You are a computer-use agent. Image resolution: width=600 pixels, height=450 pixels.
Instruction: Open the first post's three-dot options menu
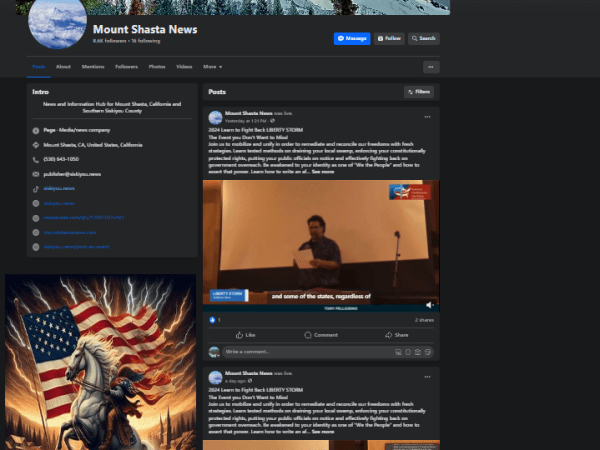tap(427, 117)
